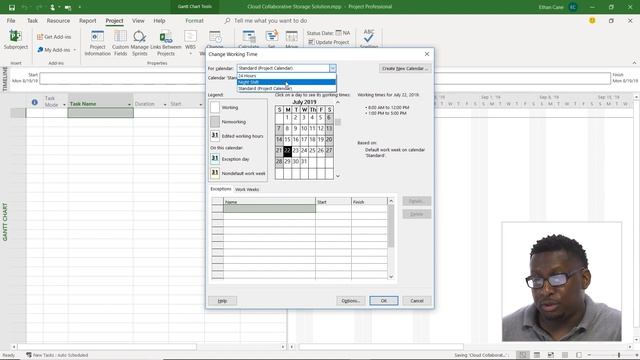Select 24 Hours calendar option
This screenshot has width=640, height=360.
(x=287, y=76)
